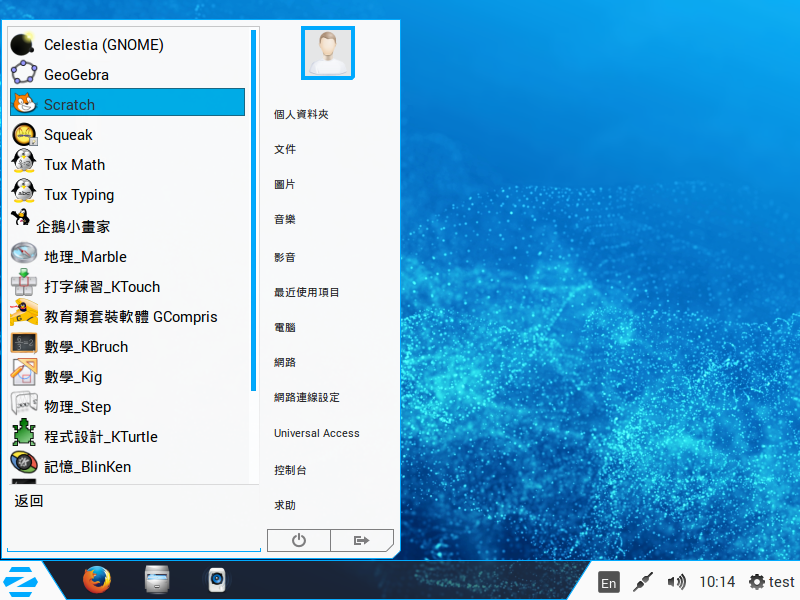800x600 pixels.
Task: Open the 文件 documents folder
Action: [285, 149]
